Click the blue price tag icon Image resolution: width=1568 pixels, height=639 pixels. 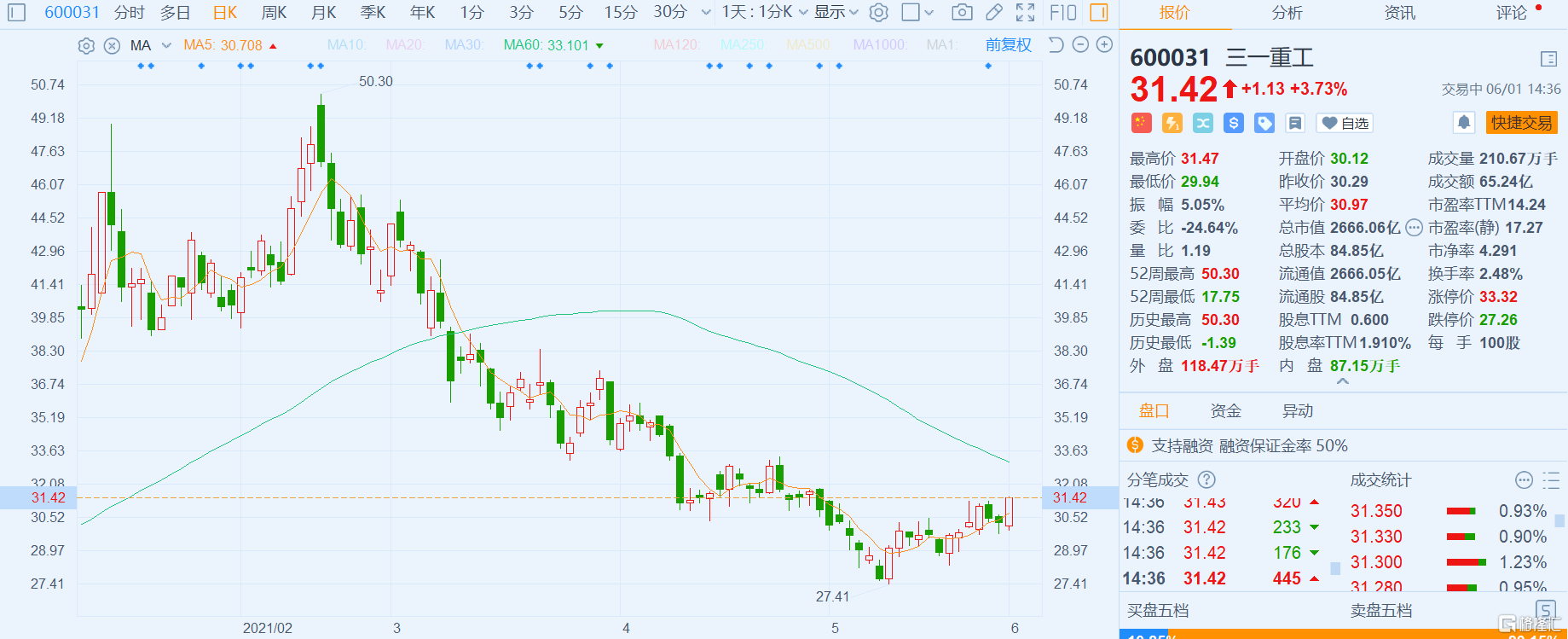click(1264, 123)
